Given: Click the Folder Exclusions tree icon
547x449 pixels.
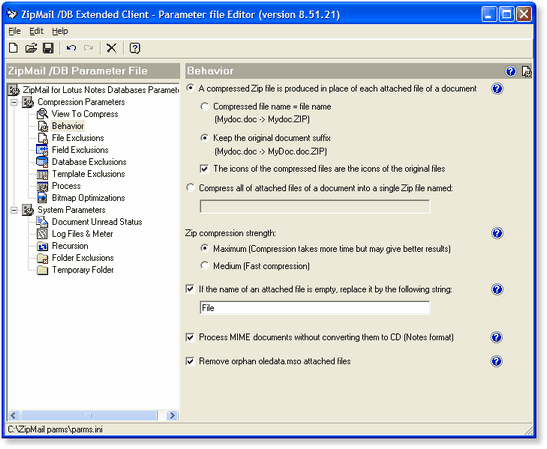Looking at the screenshot, I should (42, 258).
